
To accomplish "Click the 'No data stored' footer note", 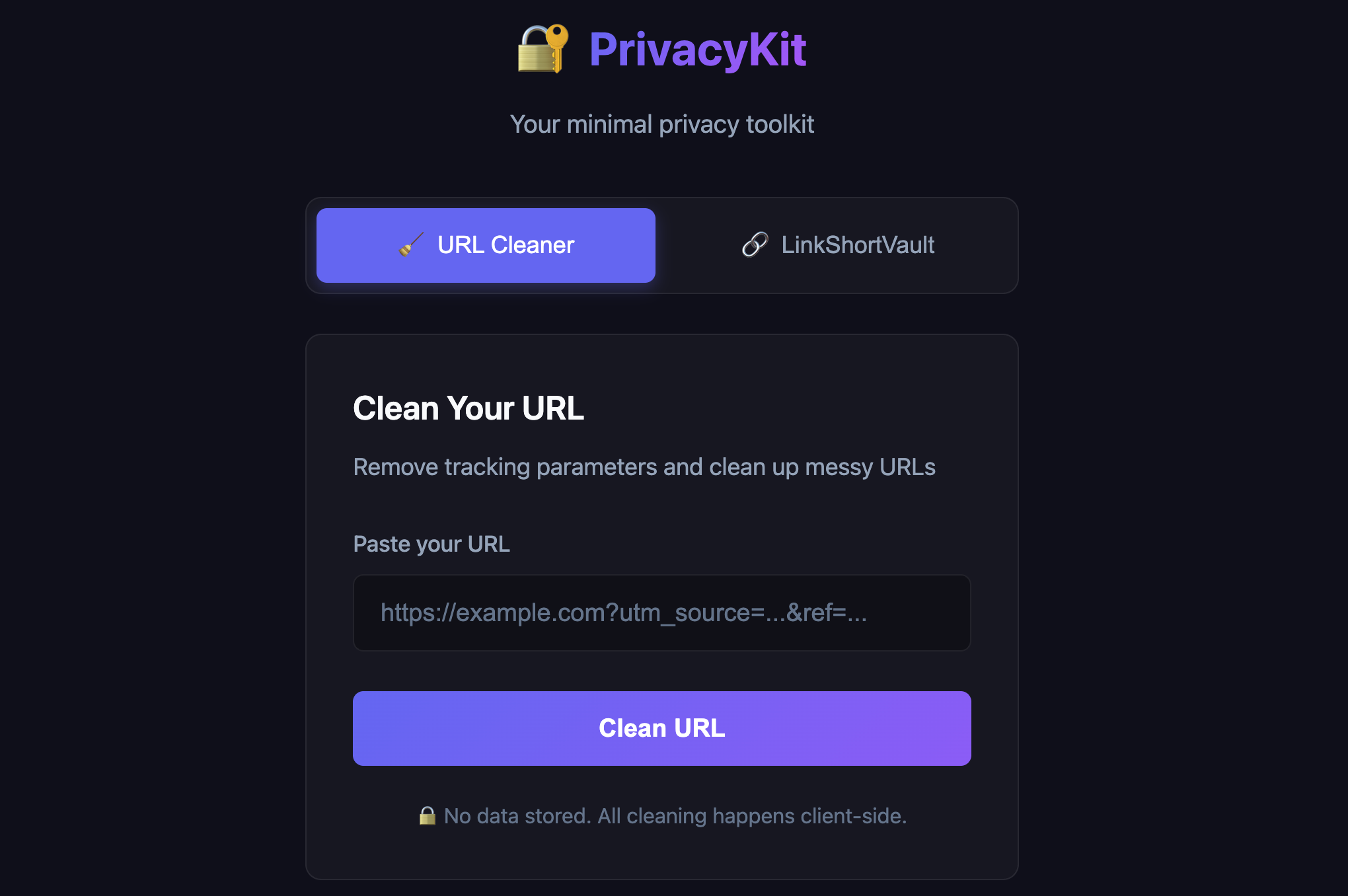I will (675, 816).
